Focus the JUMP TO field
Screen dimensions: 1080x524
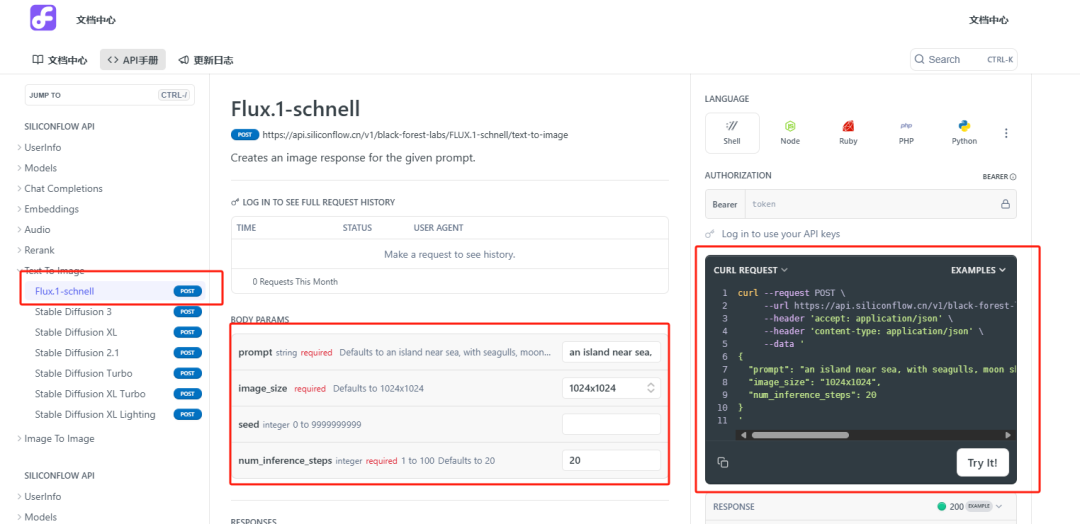coord(110,95)
